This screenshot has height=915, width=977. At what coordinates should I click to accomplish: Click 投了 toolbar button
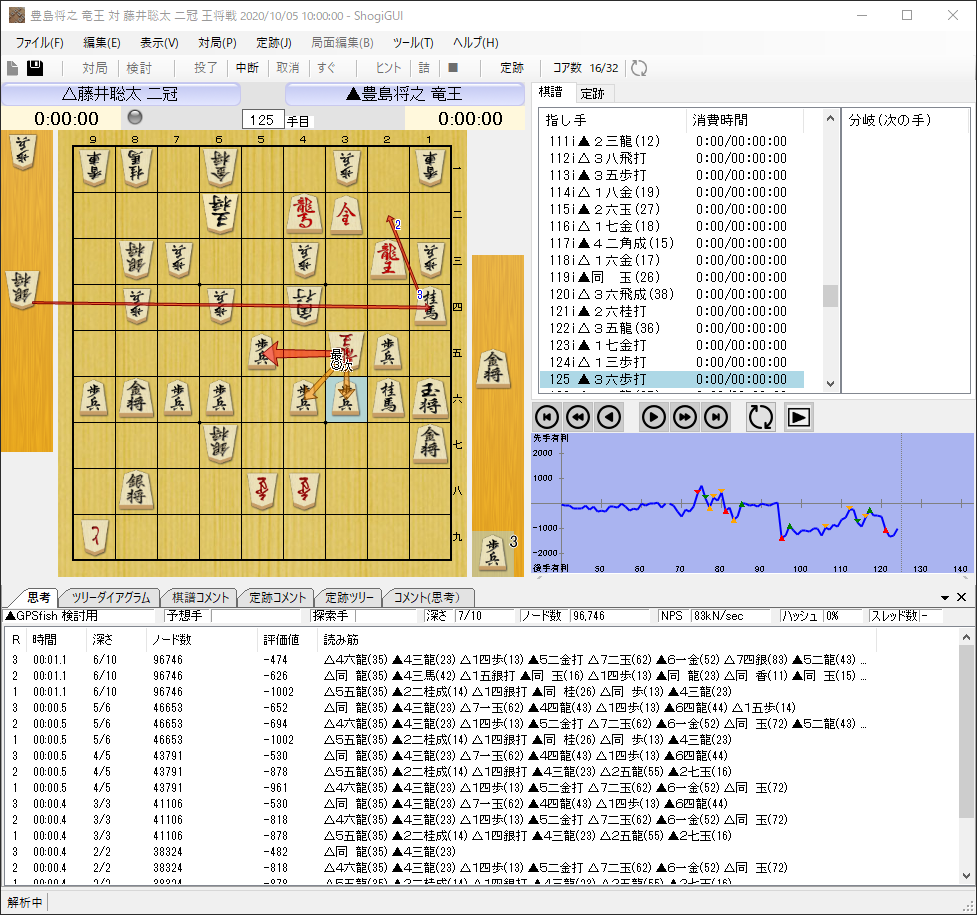point(206,68)
